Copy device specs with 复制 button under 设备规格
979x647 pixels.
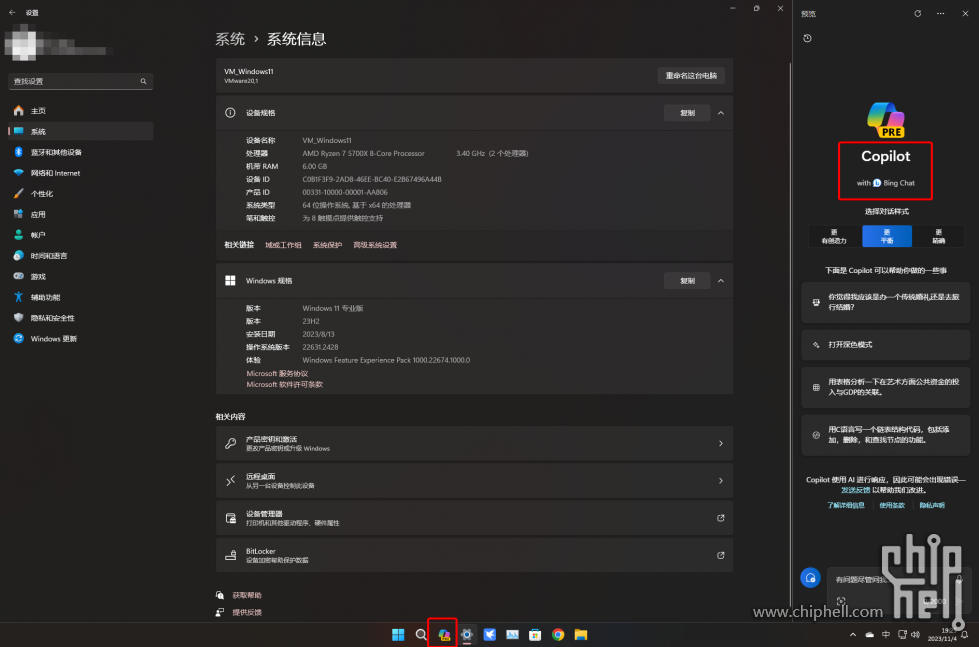point(687,113)
